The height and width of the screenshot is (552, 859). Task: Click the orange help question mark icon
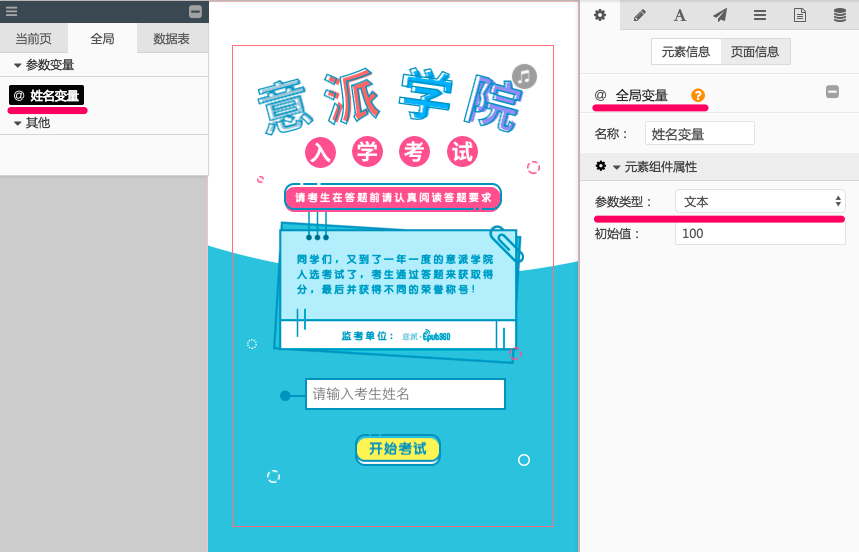698,95
